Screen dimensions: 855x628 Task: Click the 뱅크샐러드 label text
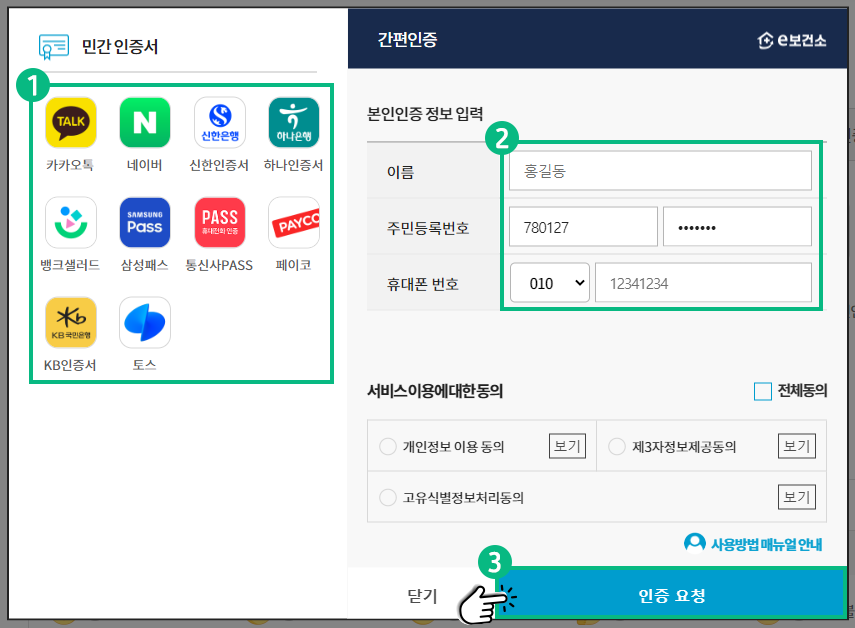[x=70, y=265]
